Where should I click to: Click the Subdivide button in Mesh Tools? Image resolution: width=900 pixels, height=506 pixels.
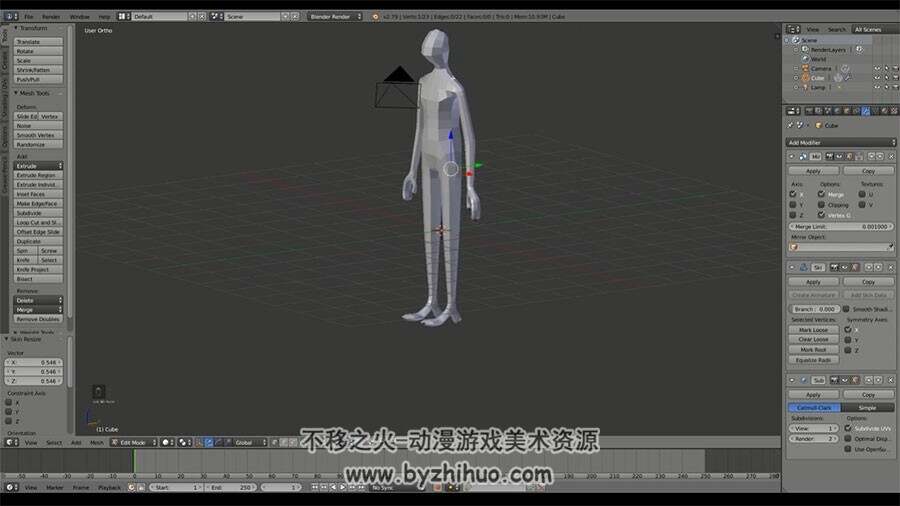38,213
